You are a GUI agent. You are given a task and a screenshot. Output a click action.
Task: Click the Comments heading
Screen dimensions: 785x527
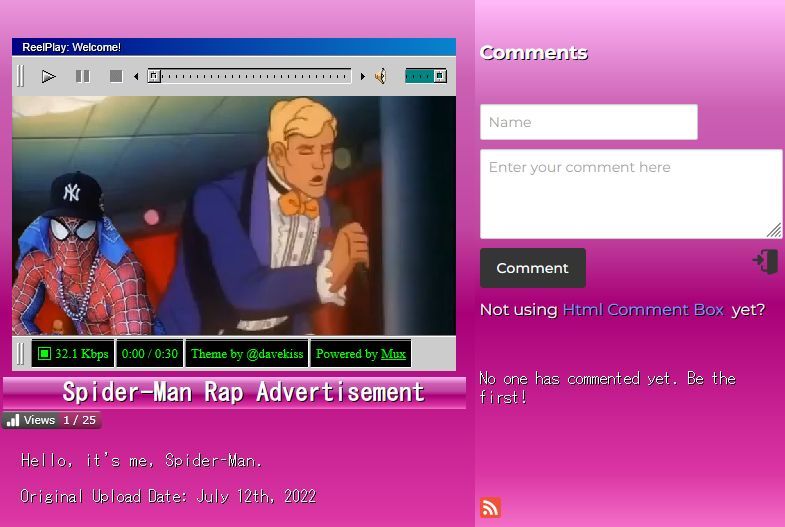534,53
